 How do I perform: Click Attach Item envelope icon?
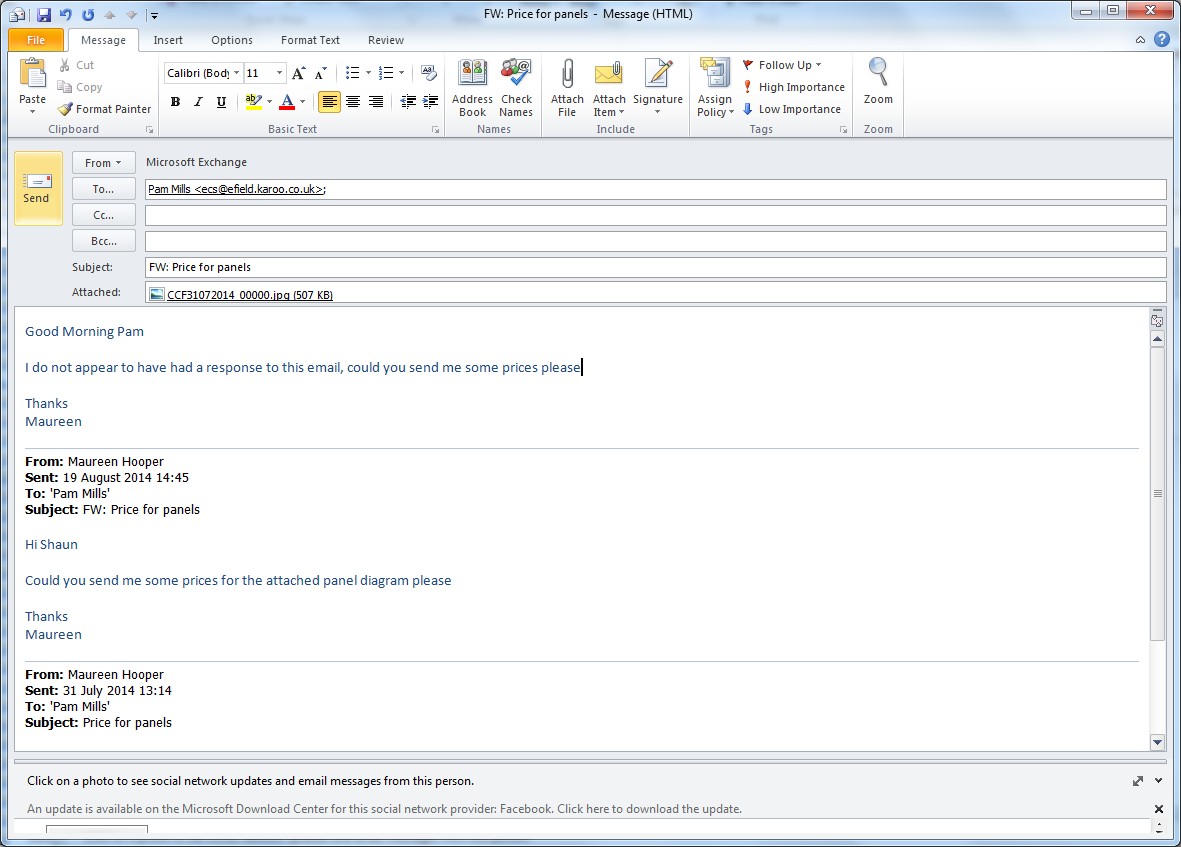pos(609,73)
